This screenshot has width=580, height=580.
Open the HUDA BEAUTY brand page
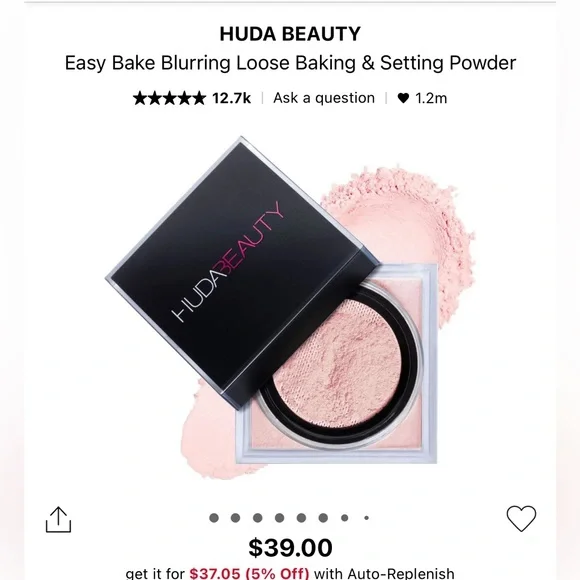[x=290, y=34]
